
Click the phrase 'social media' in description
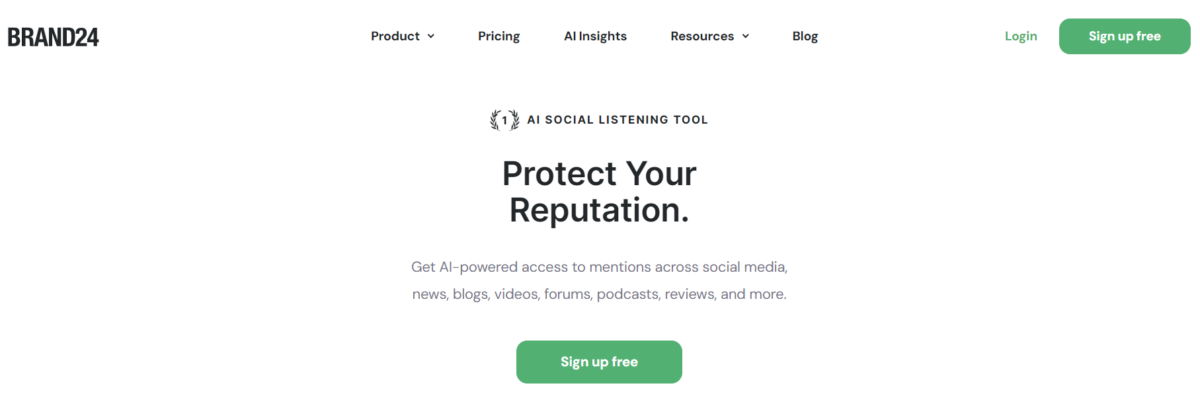(x=744, y=268)
